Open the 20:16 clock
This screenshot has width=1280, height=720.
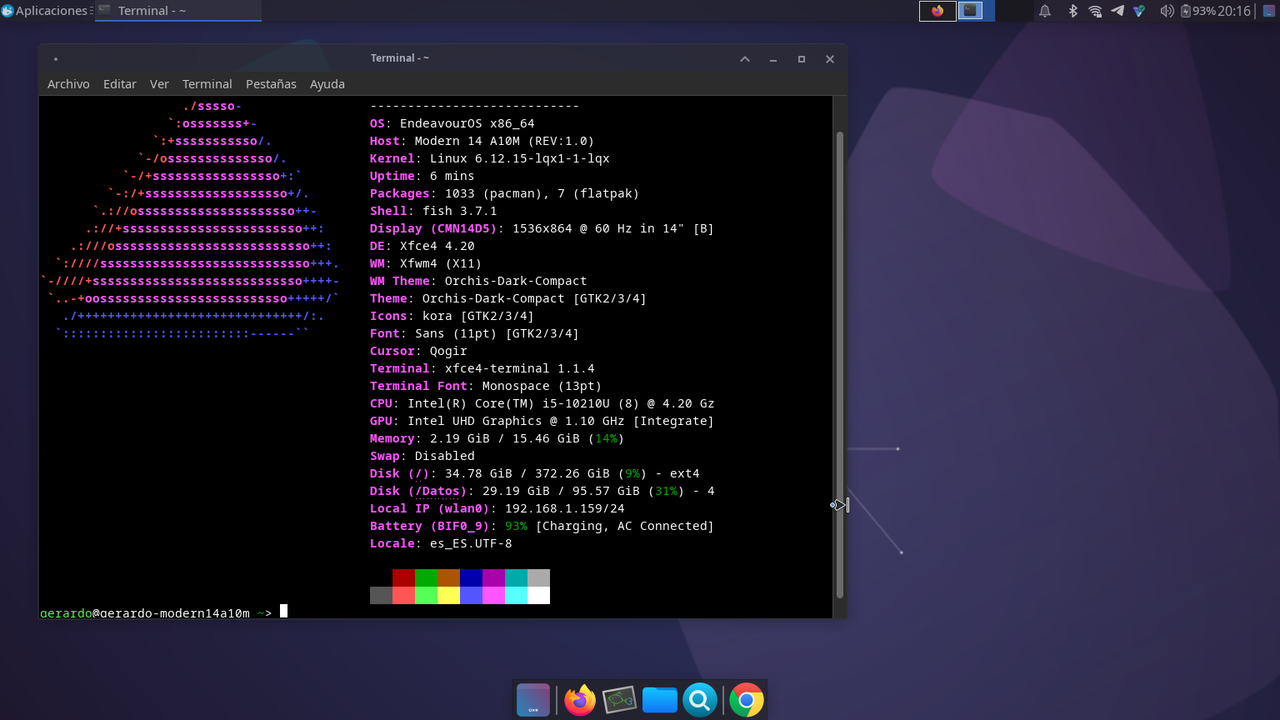coord(1235,11)
